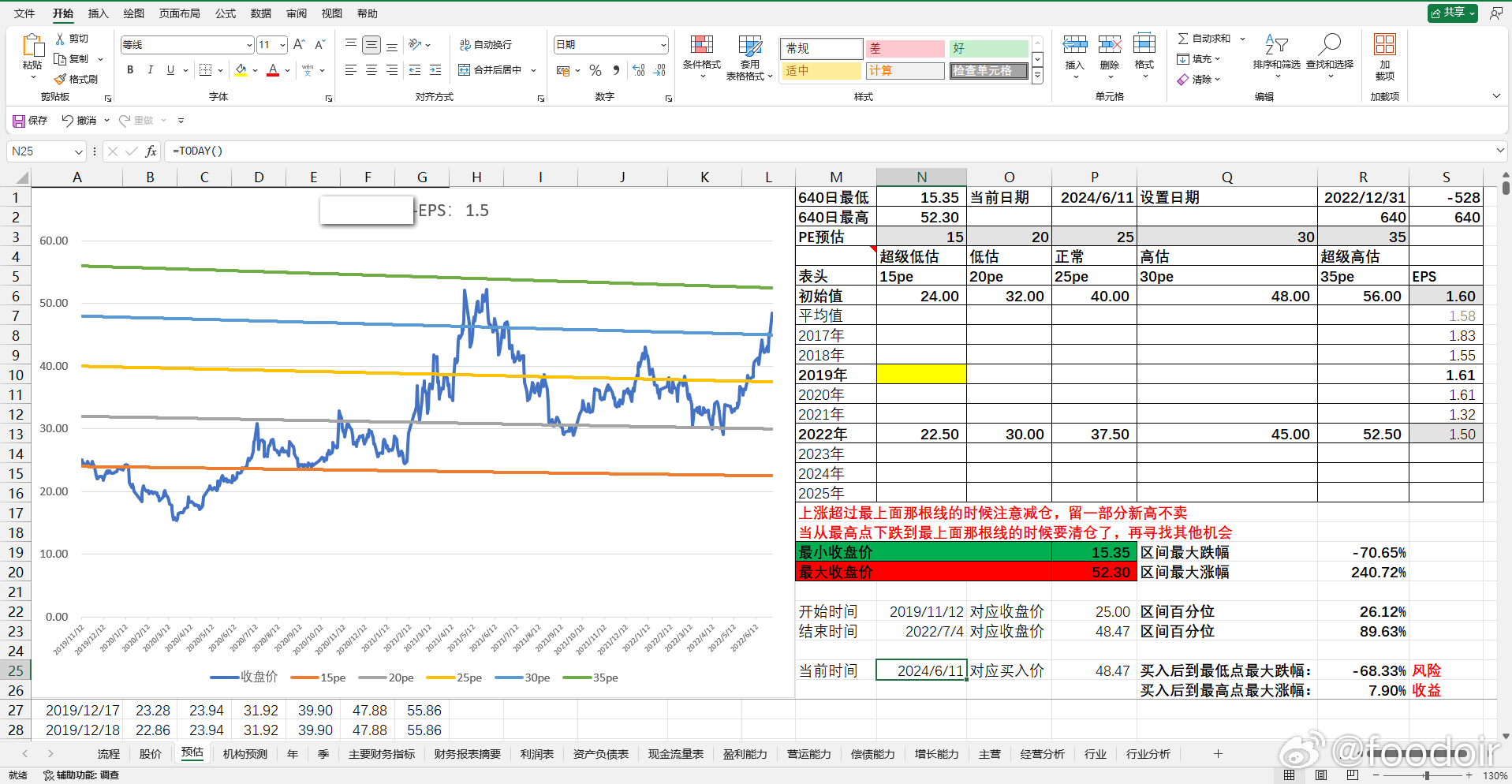This screenshot has height=784, width=1512.
Task: Open the 利润表 sheet tab
Action: [537, 754]
